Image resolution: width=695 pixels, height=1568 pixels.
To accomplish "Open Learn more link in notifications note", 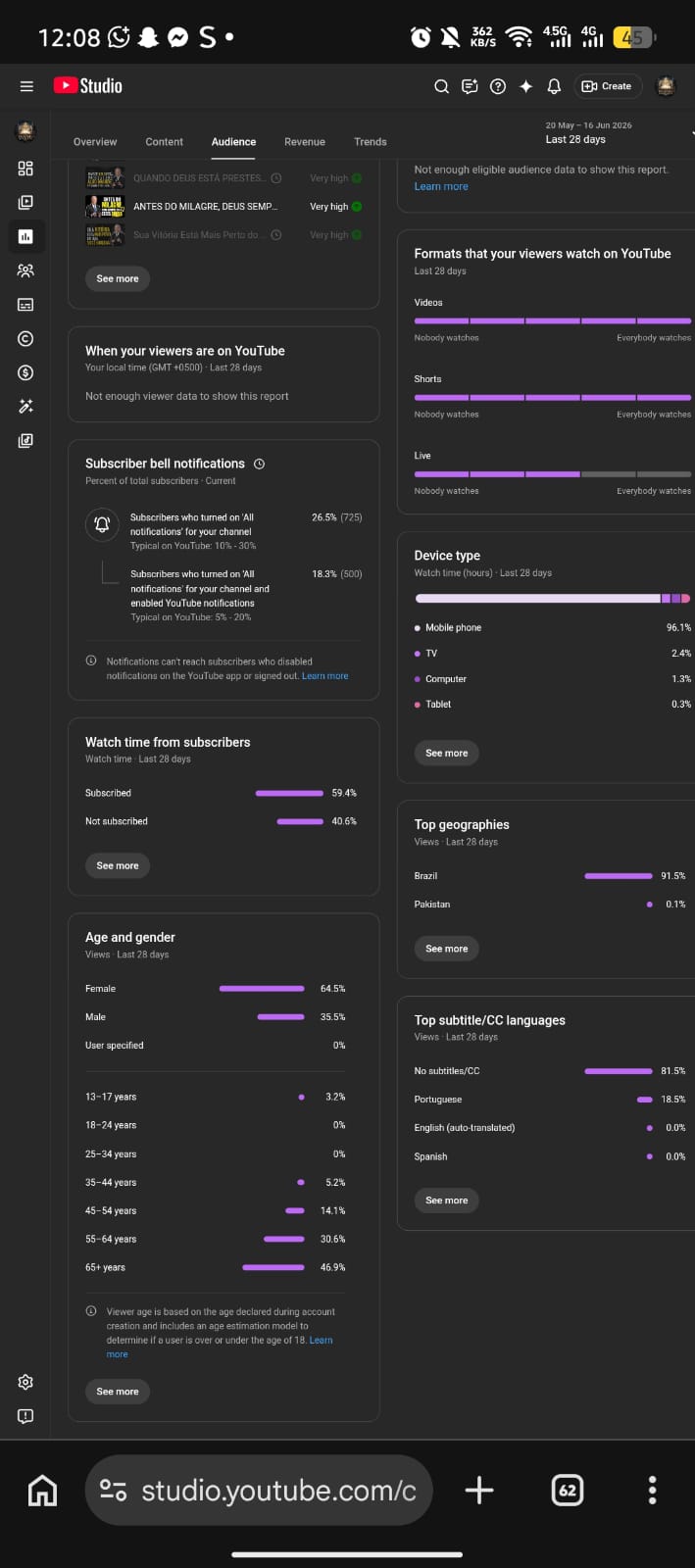I will coord(324,676).
